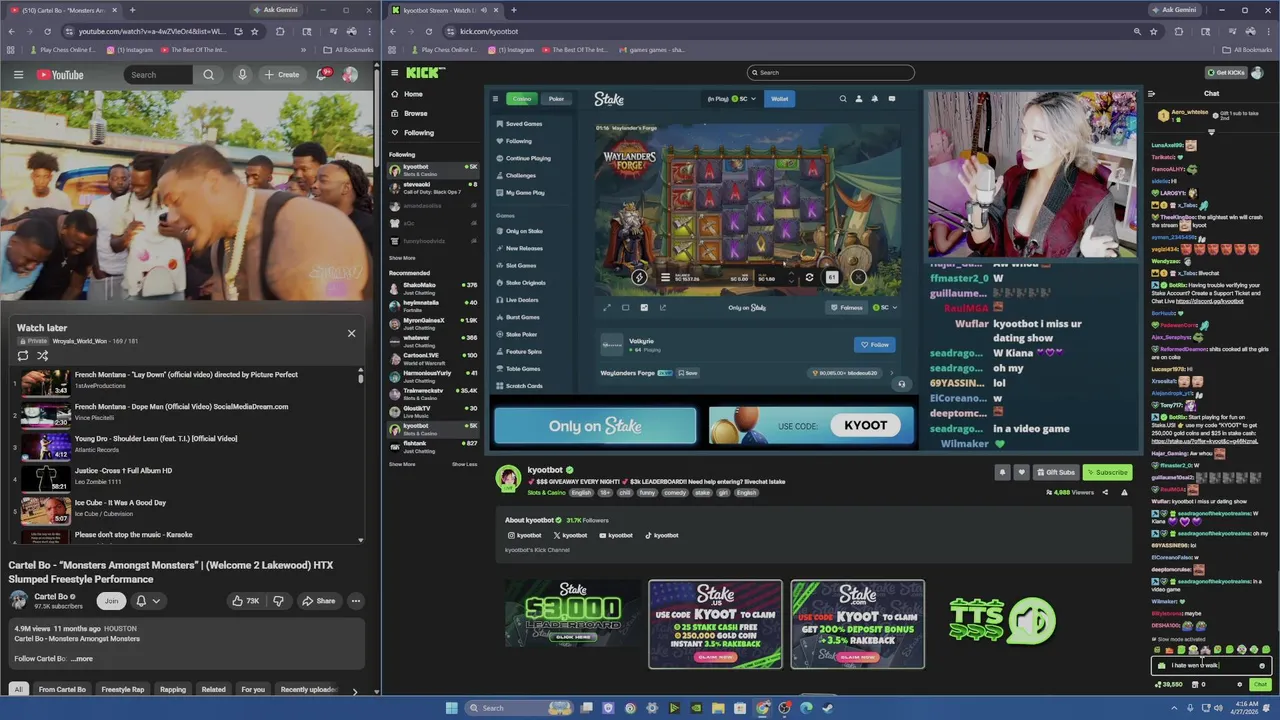Toggle shuffle on the Watch later playlist
This screenshot has width=1280, height=720.
click(42, 355)
